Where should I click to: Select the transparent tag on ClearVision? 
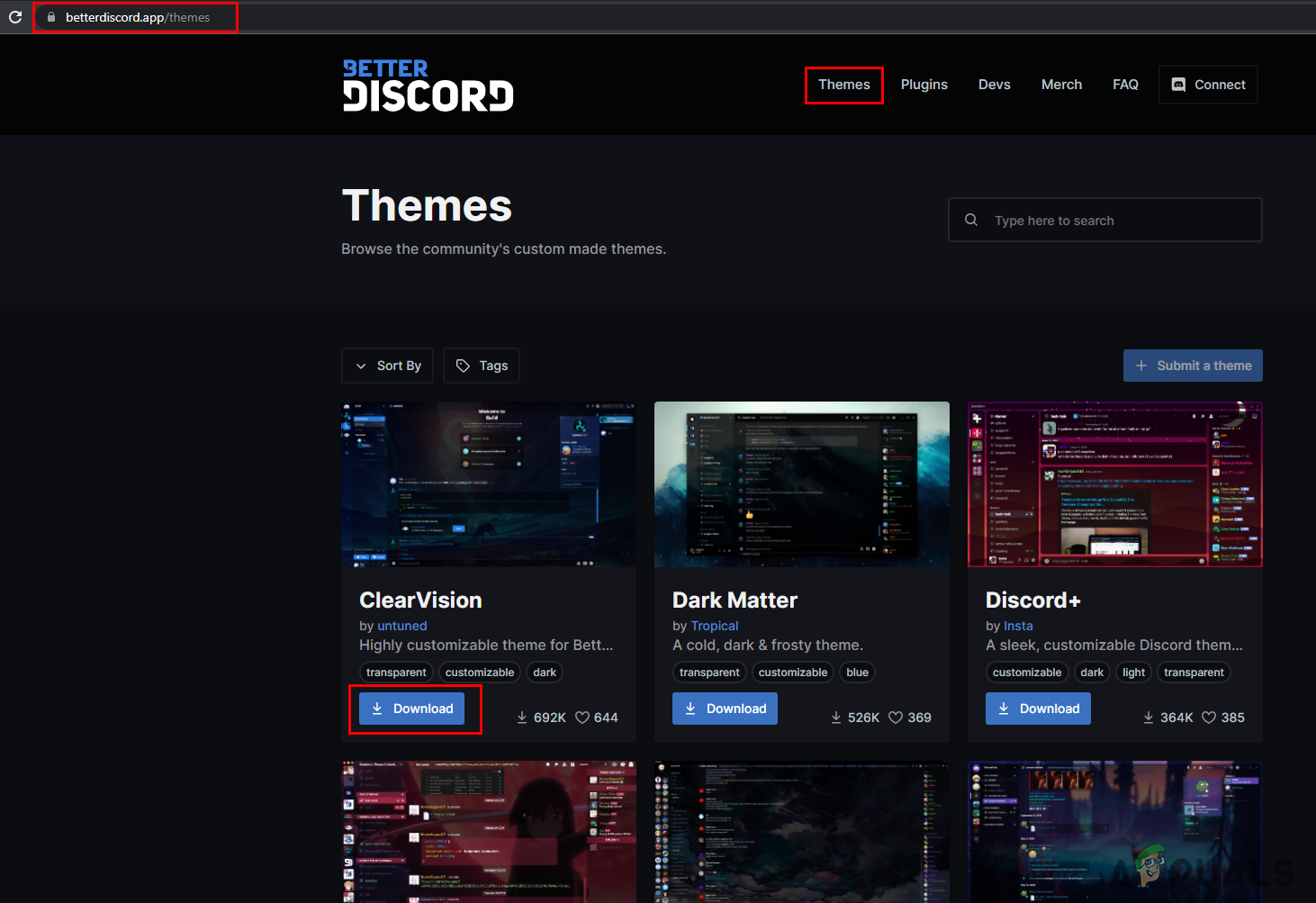396,673
